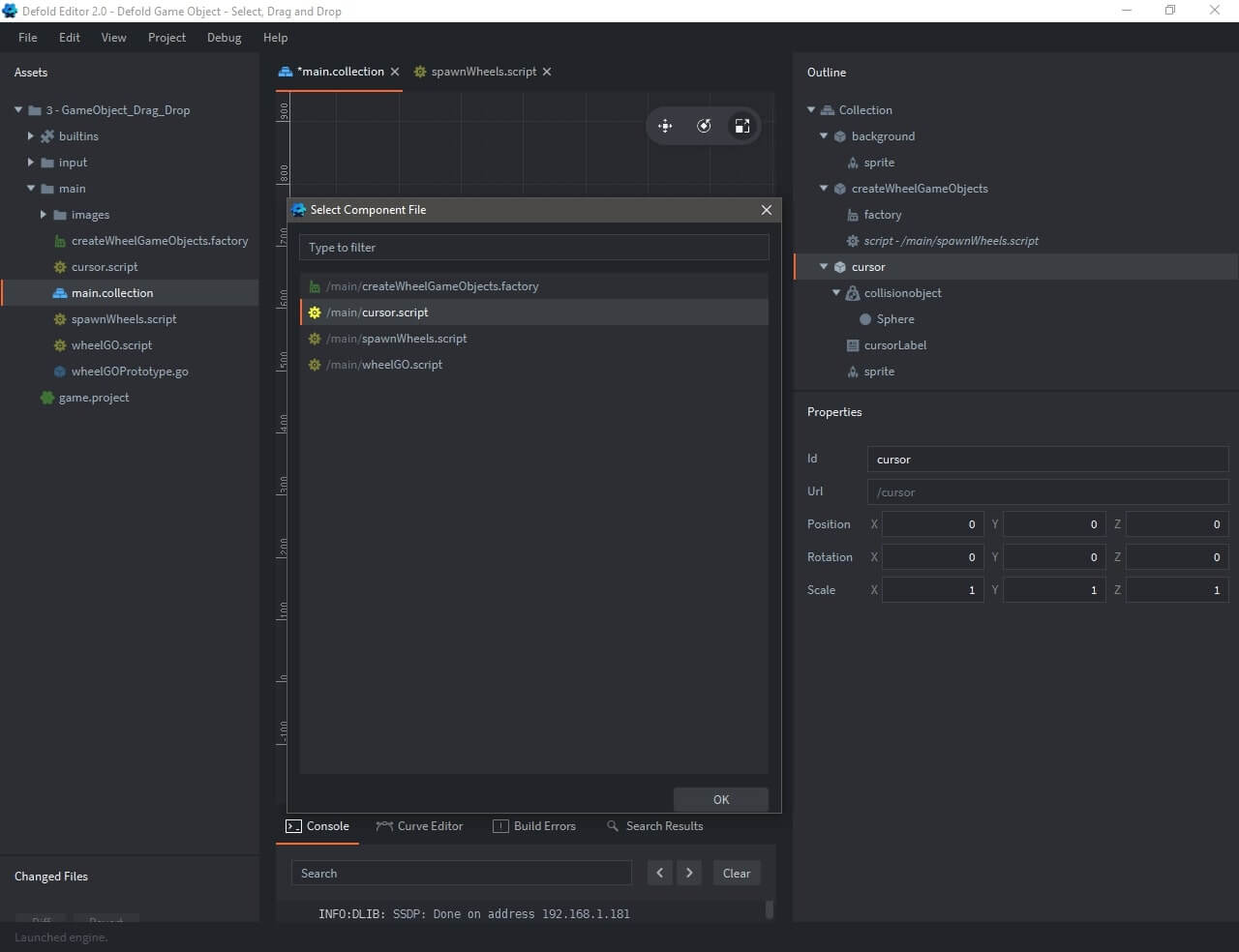Click the console Search field
Viewport: 1239px width, 952px height.
(x=462, y=874)
